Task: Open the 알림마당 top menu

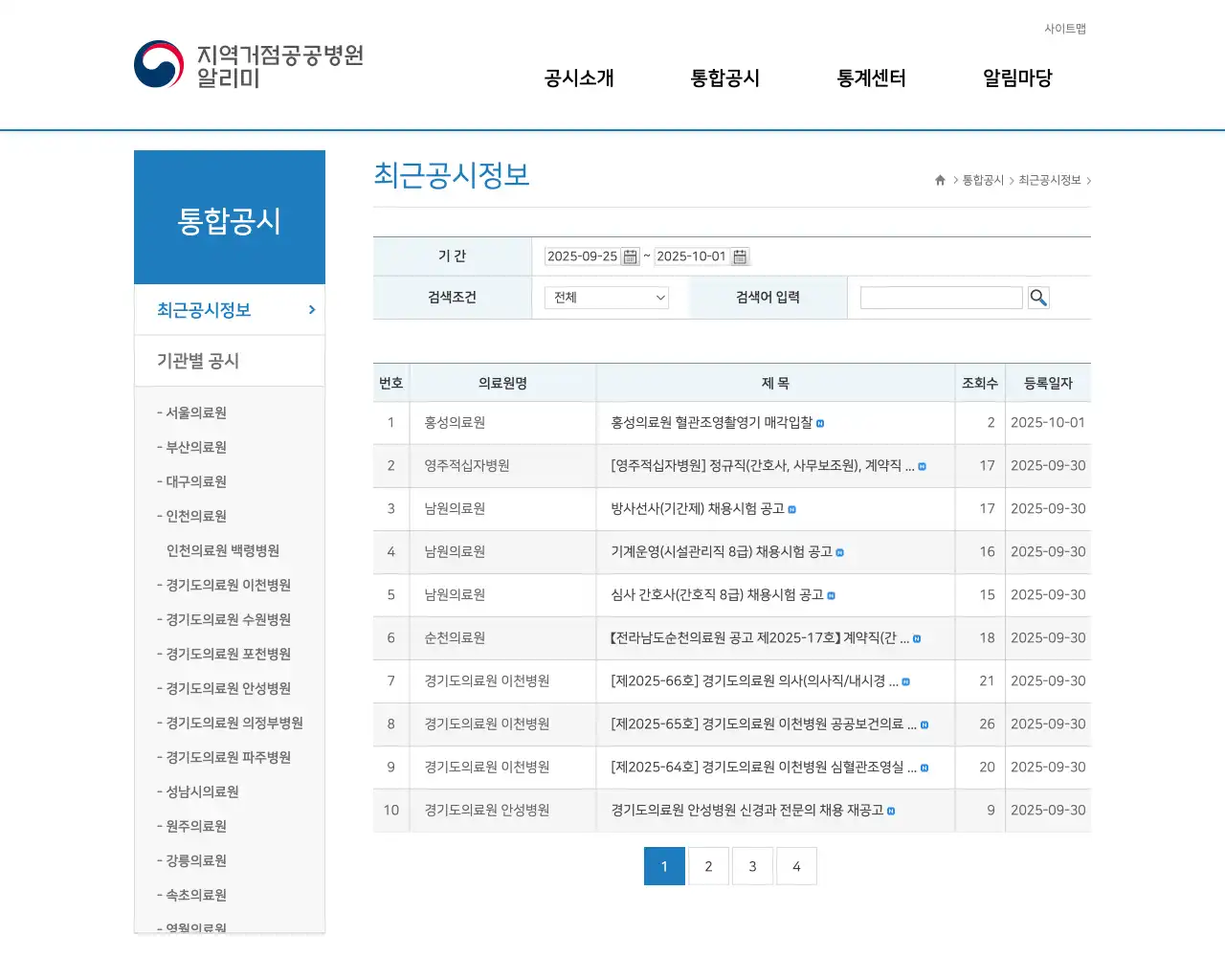Action: [x=1017, y=78]
